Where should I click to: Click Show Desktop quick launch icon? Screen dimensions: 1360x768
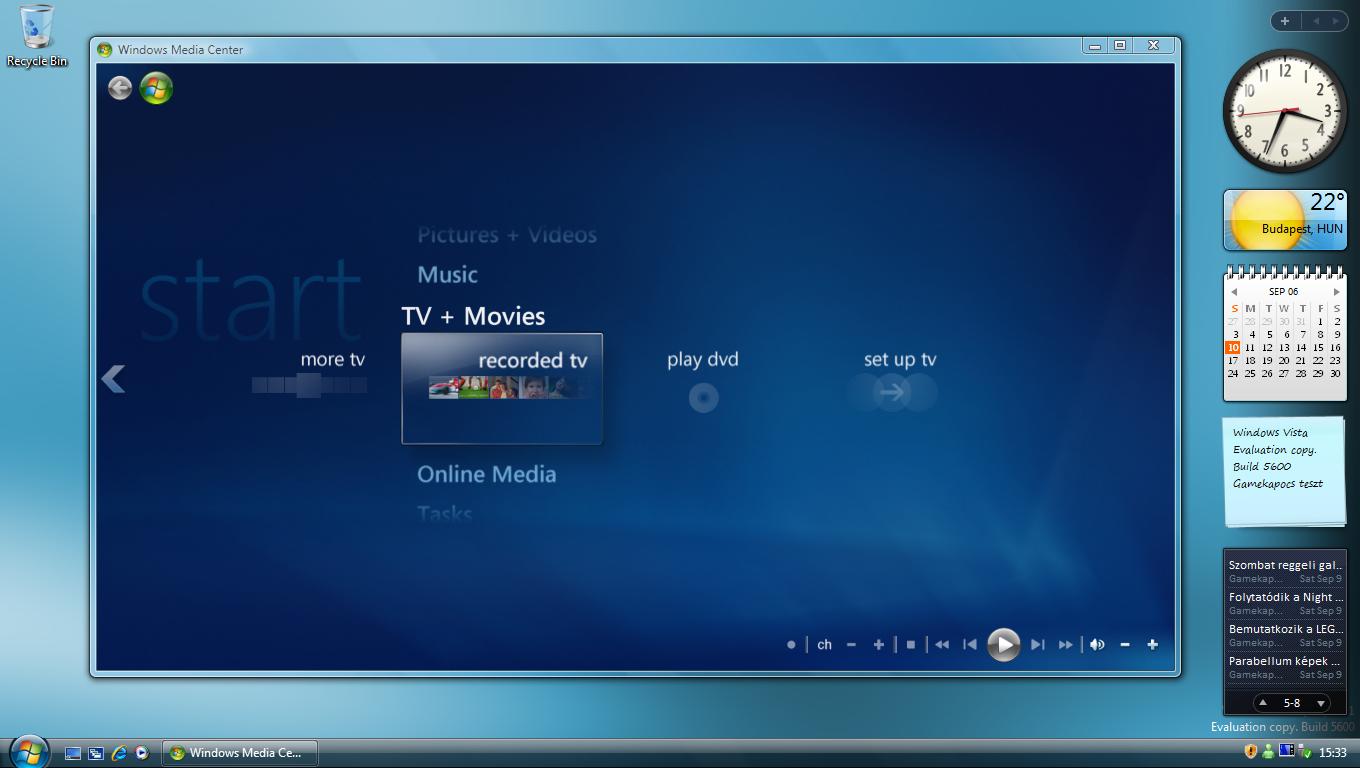point(73,753)
